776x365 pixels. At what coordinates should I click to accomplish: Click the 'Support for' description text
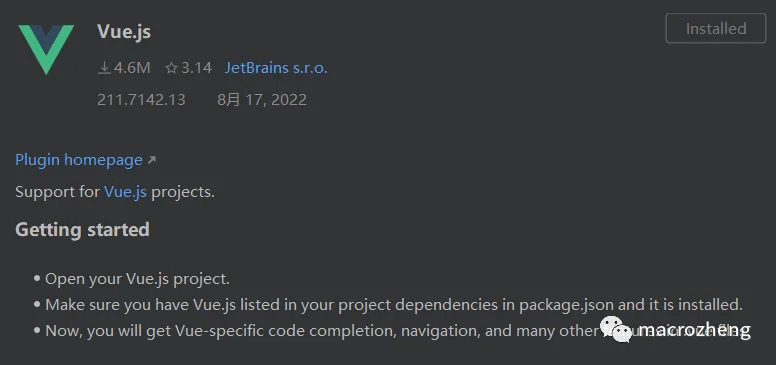[57, 192]
